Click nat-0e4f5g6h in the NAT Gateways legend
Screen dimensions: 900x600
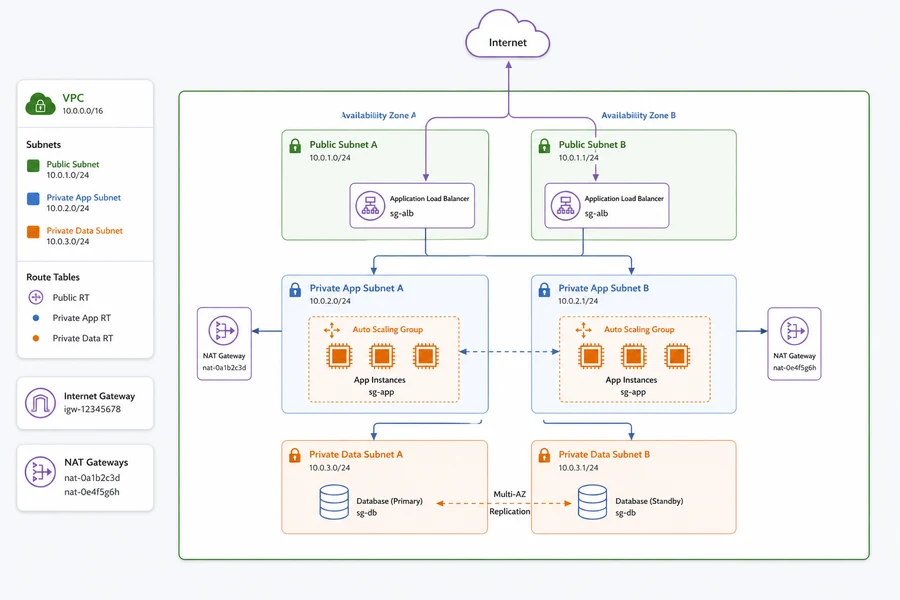92,492
